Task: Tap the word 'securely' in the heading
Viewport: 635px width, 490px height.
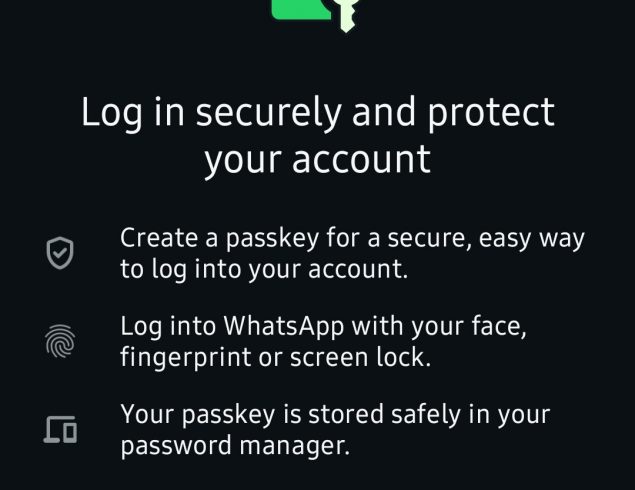Action: coord(269,113)
